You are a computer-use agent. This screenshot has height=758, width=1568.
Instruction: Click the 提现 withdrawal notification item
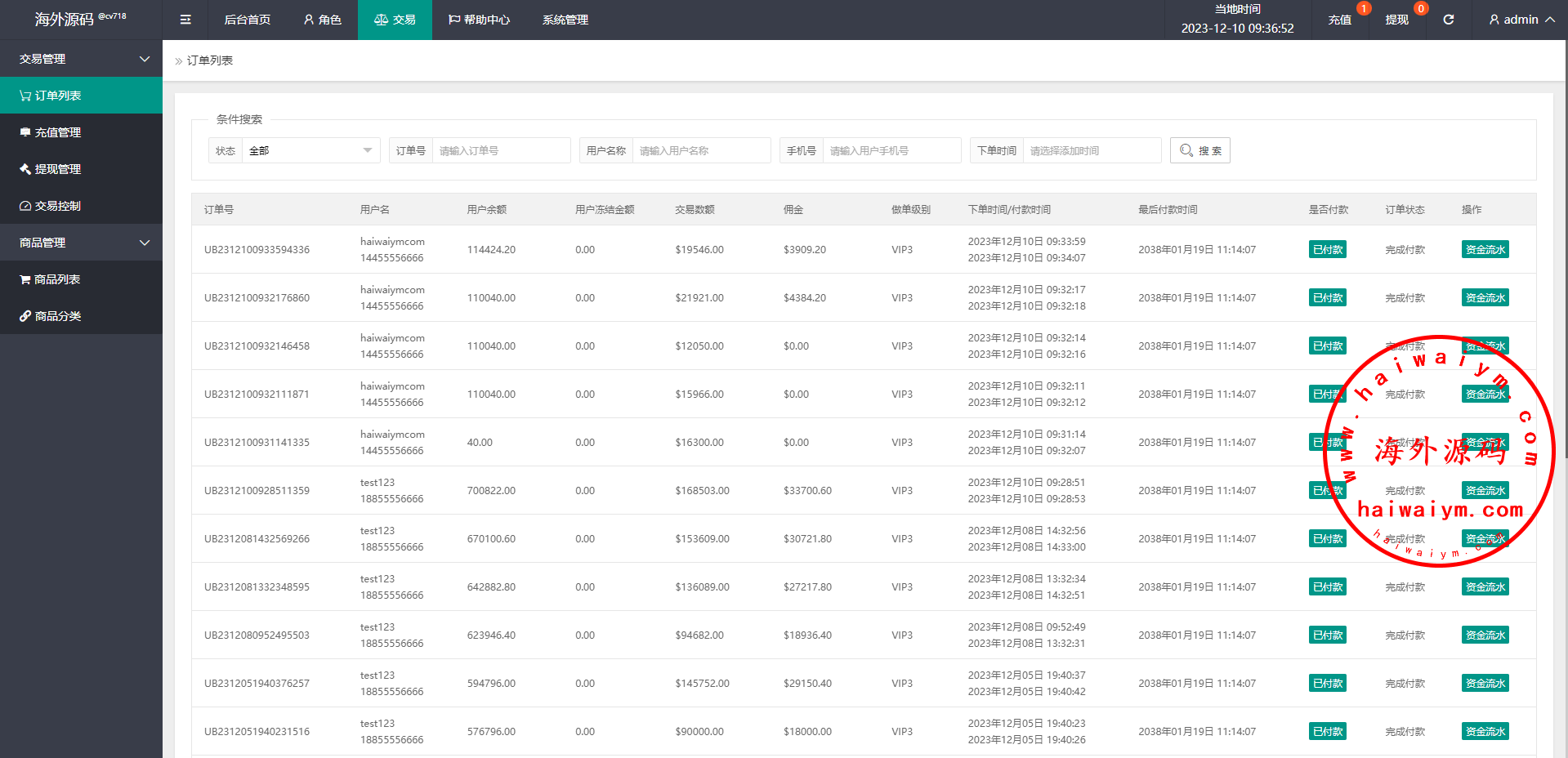tap(1396, 20)
